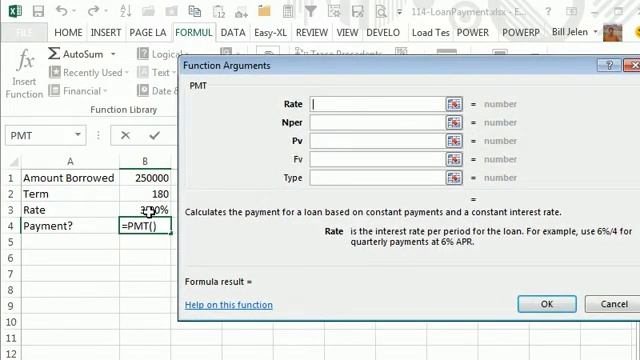Viewport: 640px width, 360px height.
Task: Click the paste-values clipboard icon with 12
Action: click(219, 11)
